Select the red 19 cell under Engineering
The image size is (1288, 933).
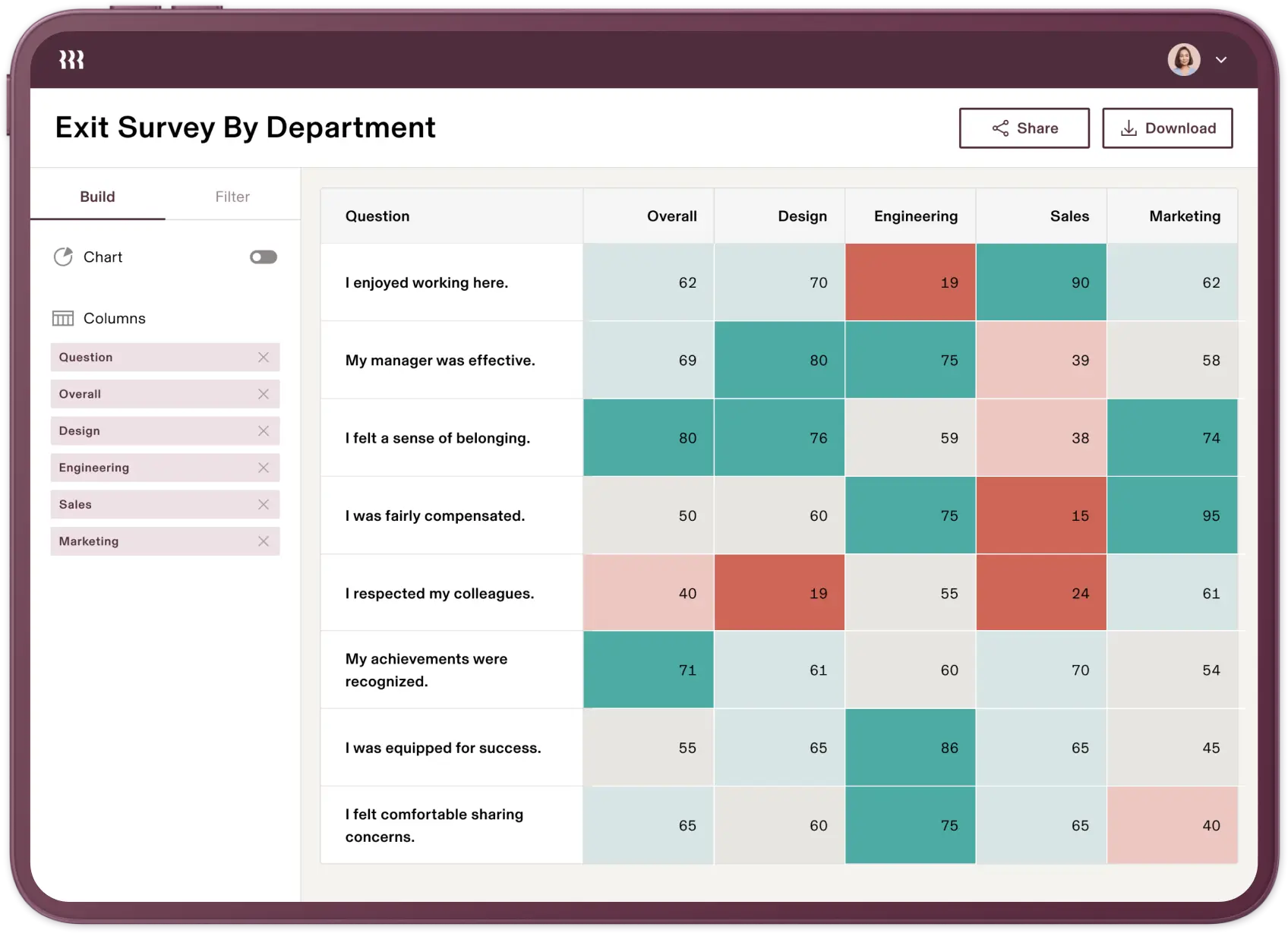pyautogui.click(x=910, y=282)
